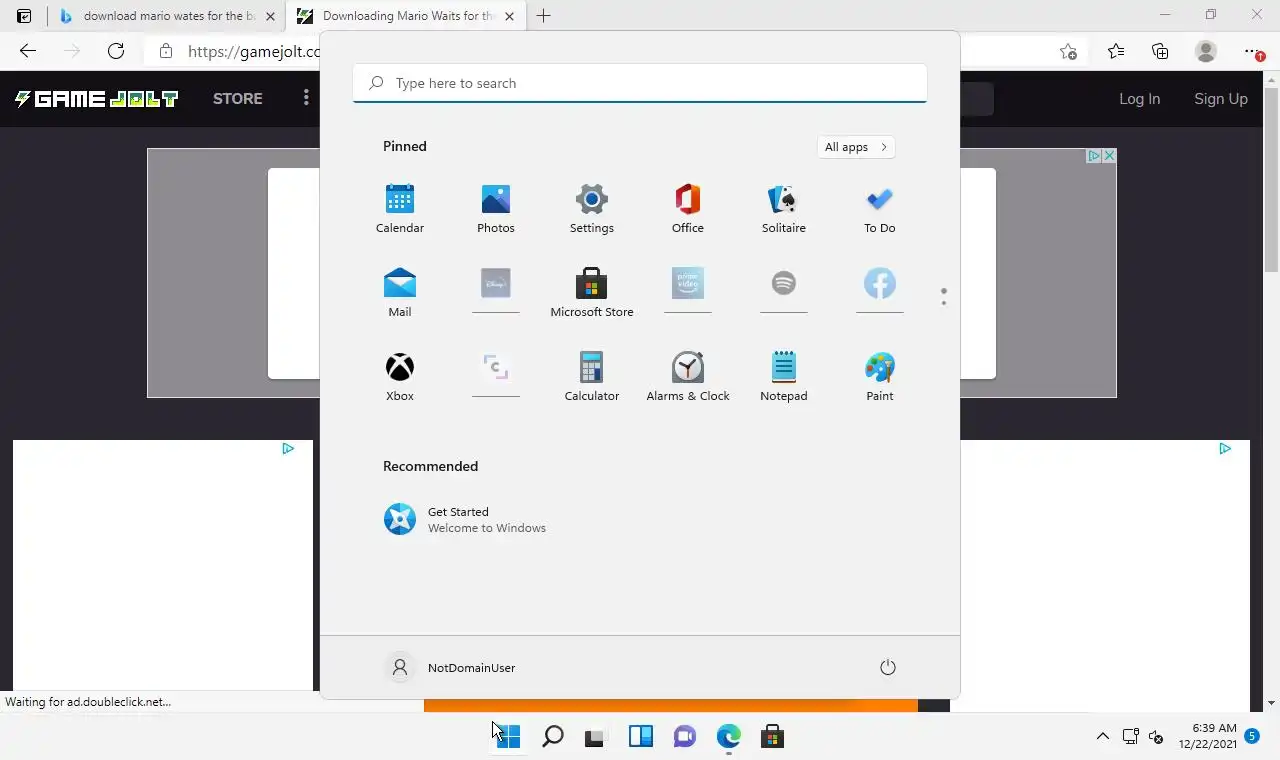The height and width of the screenshot is (760, 1280).
Task: Open the muted volume tray icon
Action: tap(1156, 737)
